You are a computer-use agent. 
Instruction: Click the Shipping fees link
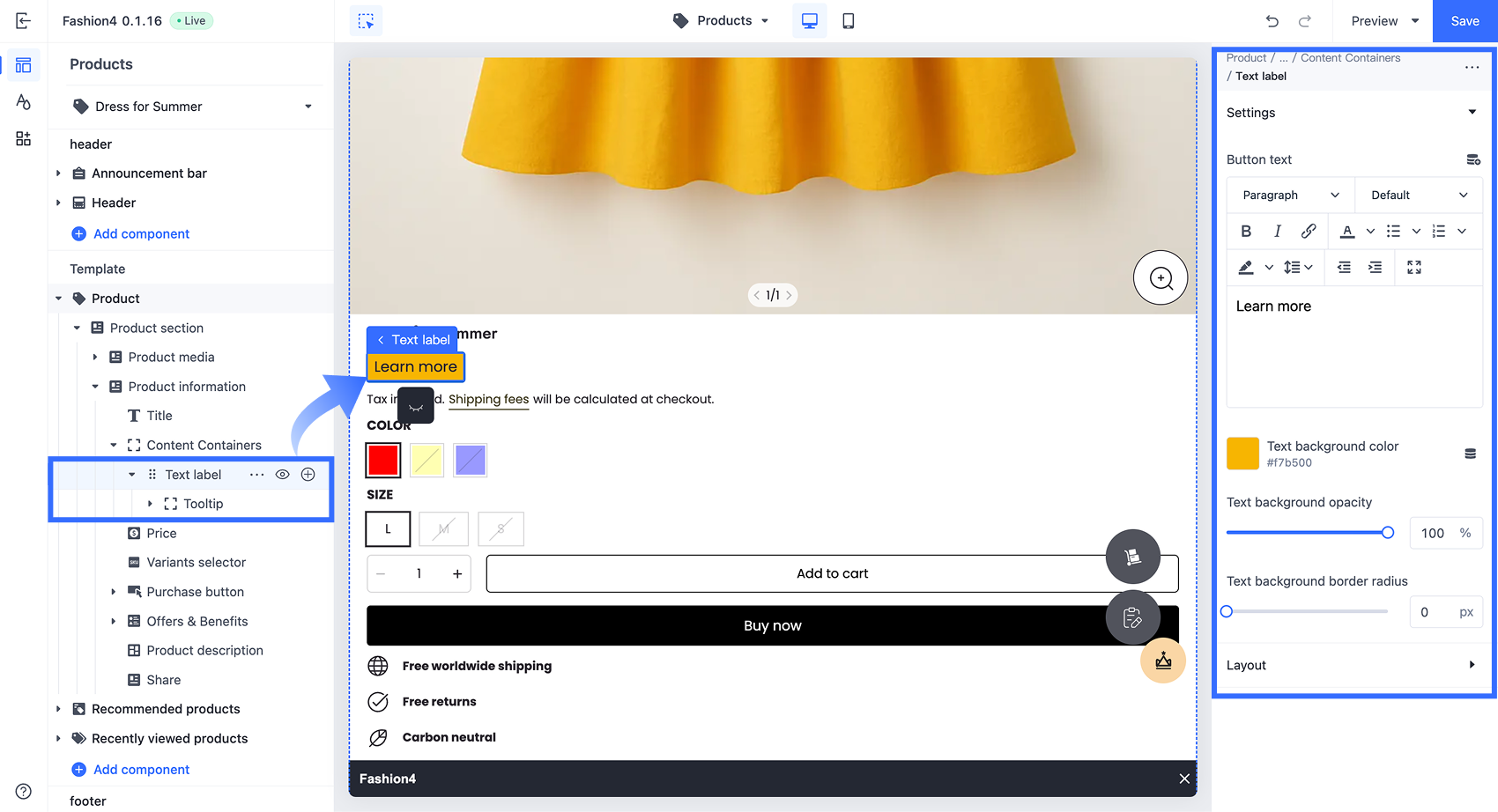488,399
